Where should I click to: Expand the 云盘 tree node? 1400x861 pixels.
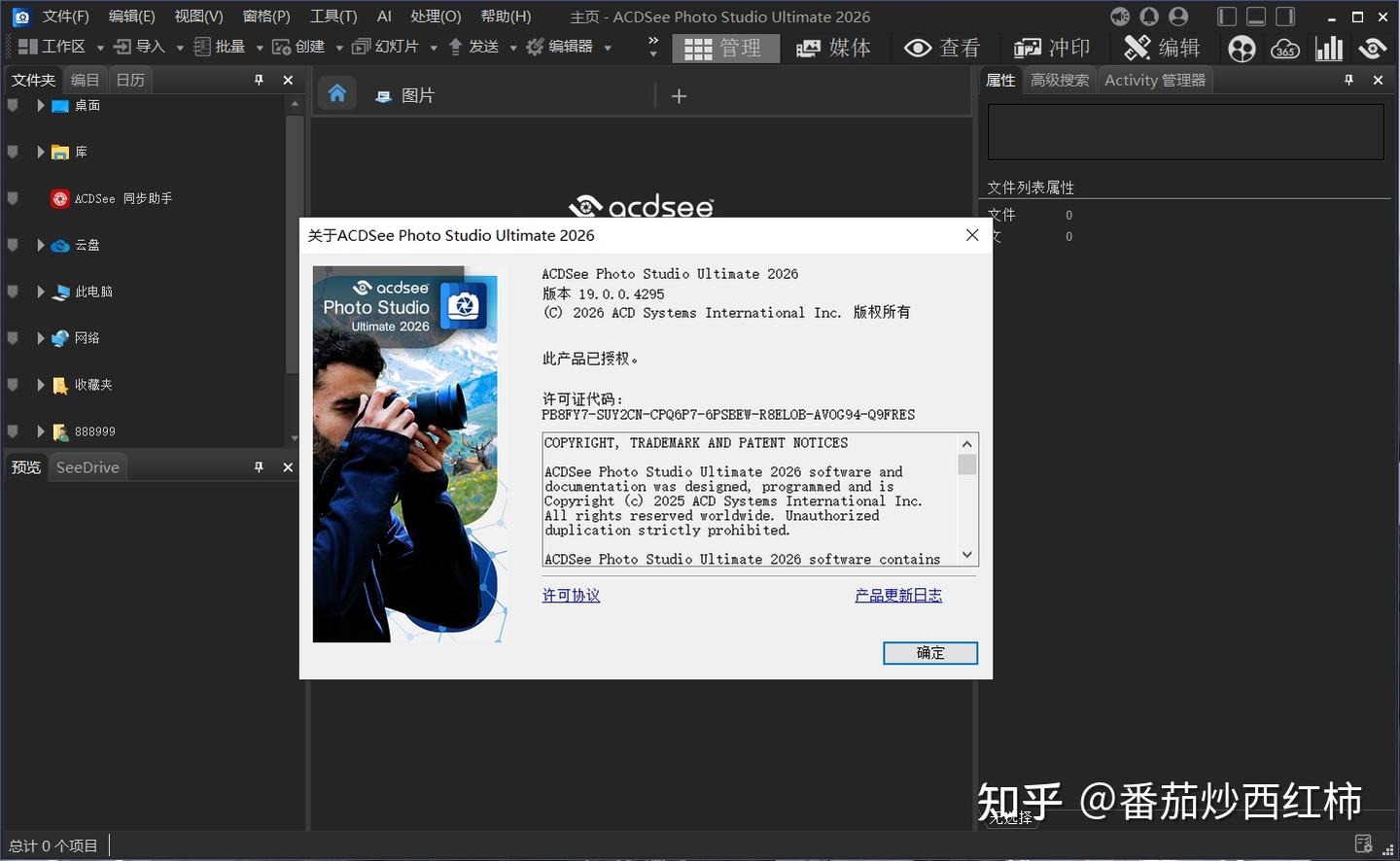[40, 245]
